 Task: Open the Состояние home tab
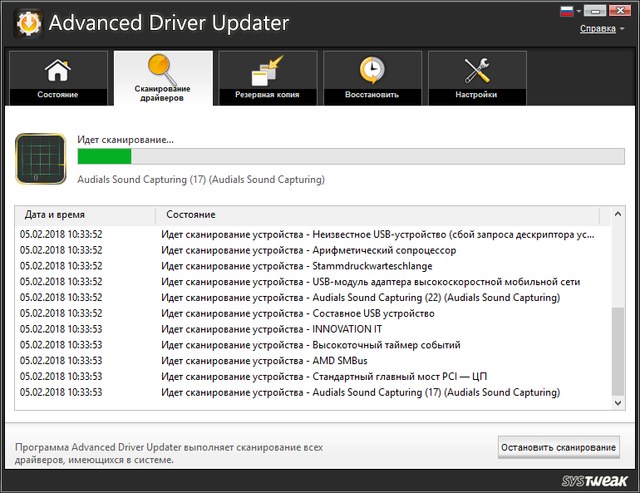pyautogui.click(x=58, y=78)
